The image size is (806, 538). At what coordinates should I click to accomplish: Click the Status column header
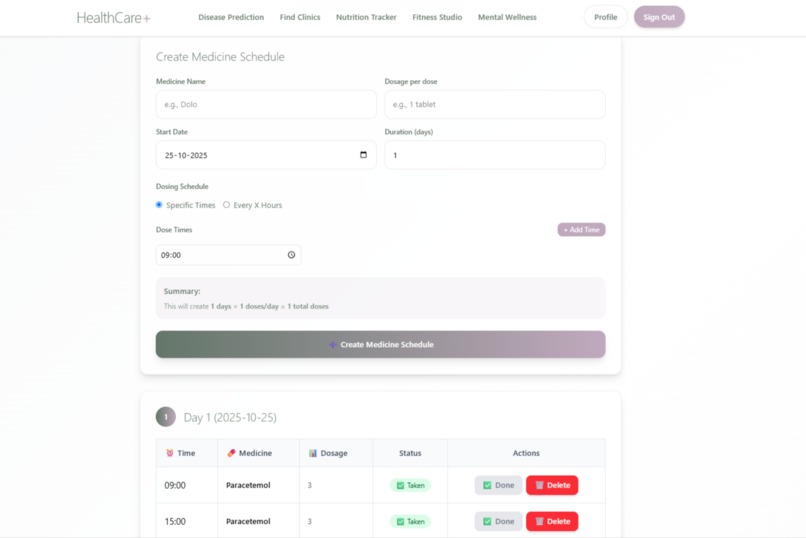410,453
